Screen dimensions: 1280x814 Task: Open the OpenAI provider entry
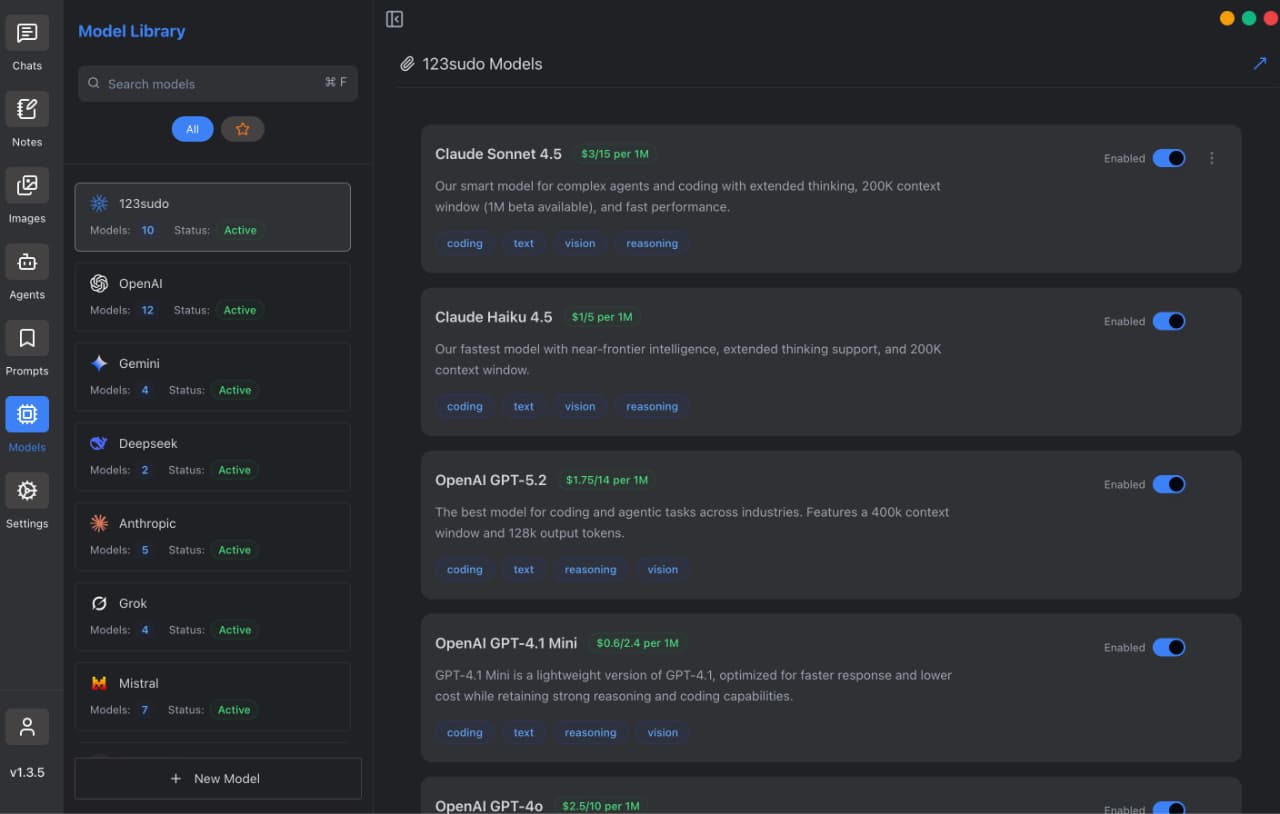pyautogui.click(x=212, y=296)
